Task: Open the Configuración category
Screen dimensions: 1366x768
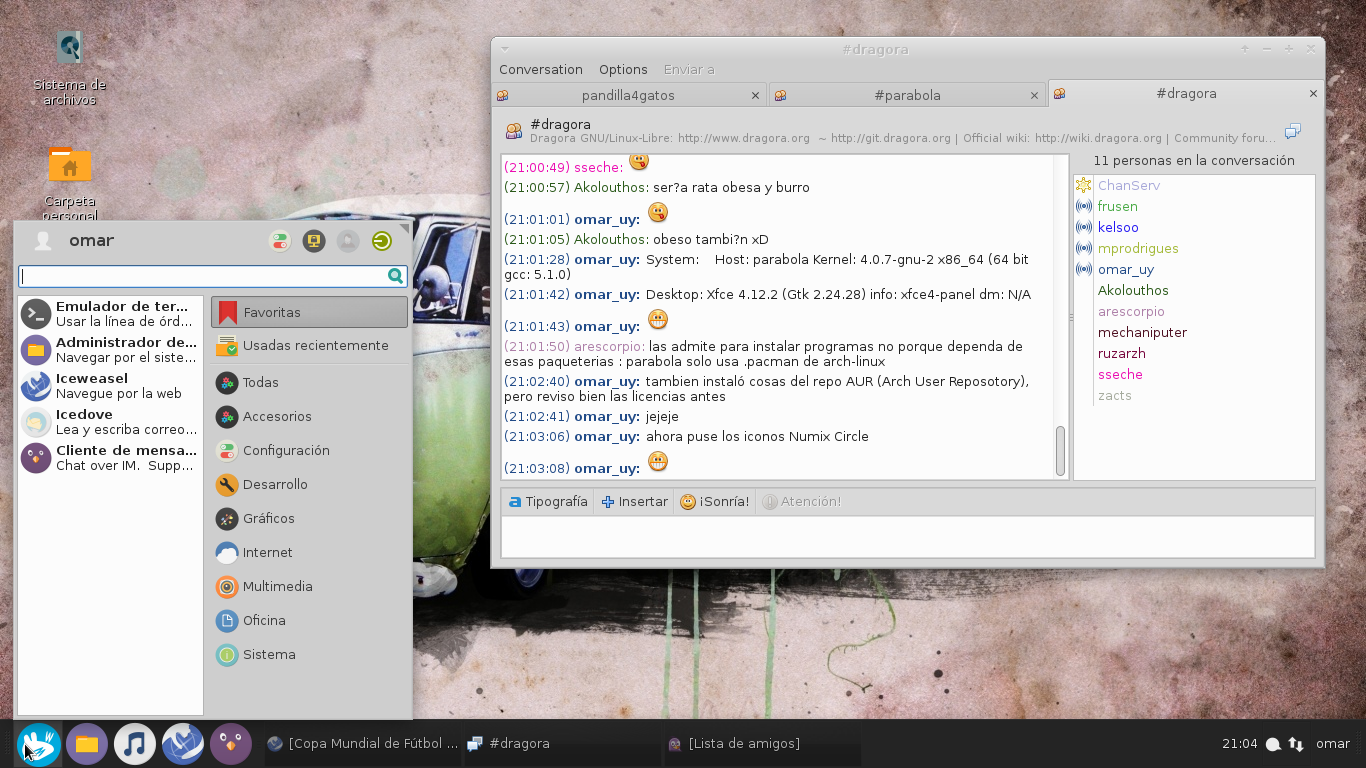Action: click(x=309, y=451)
